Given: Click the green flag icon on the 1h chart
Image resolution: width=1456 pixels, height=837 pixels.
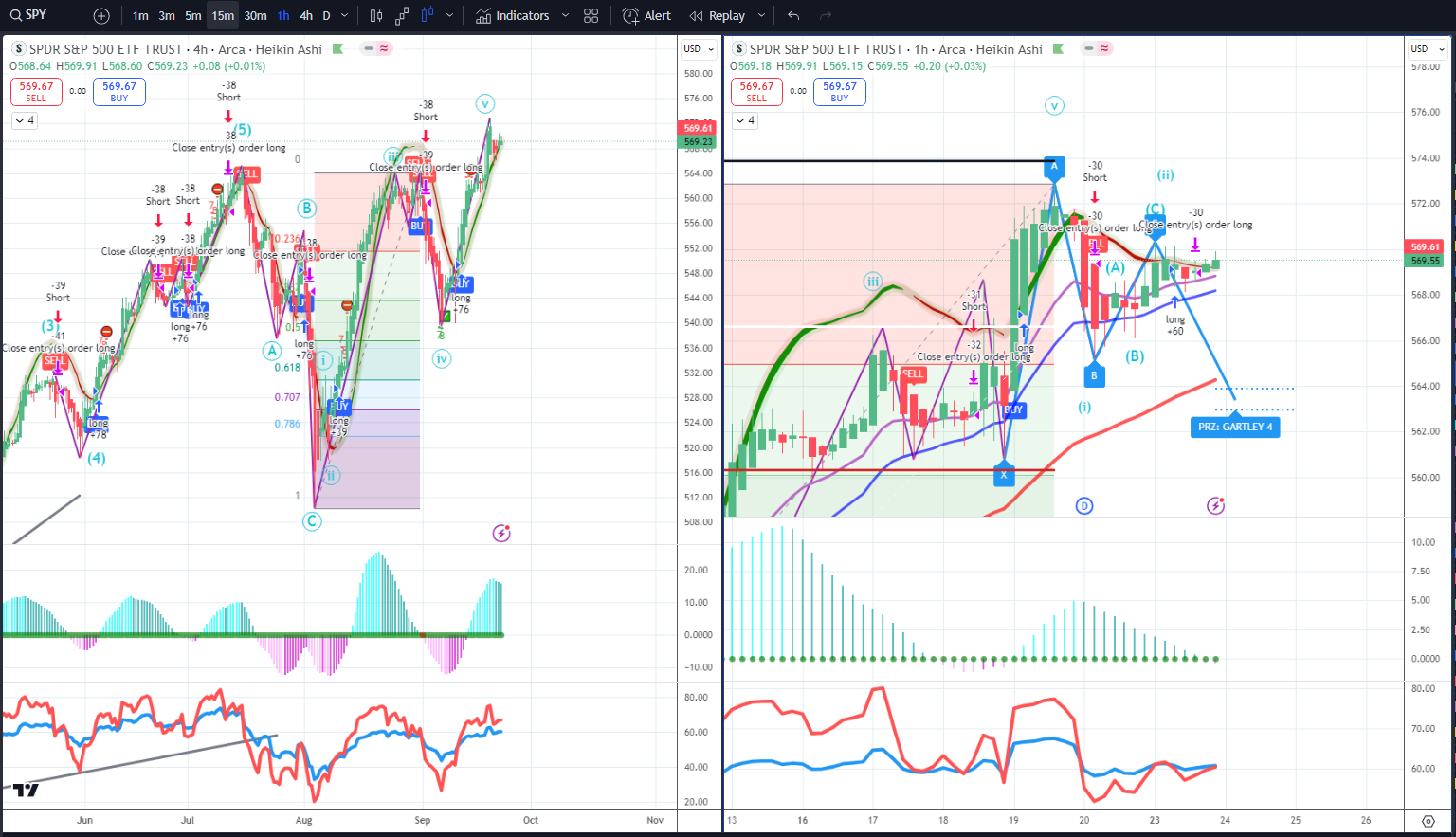Looking at the screenshot, I should pos(1059,49).
